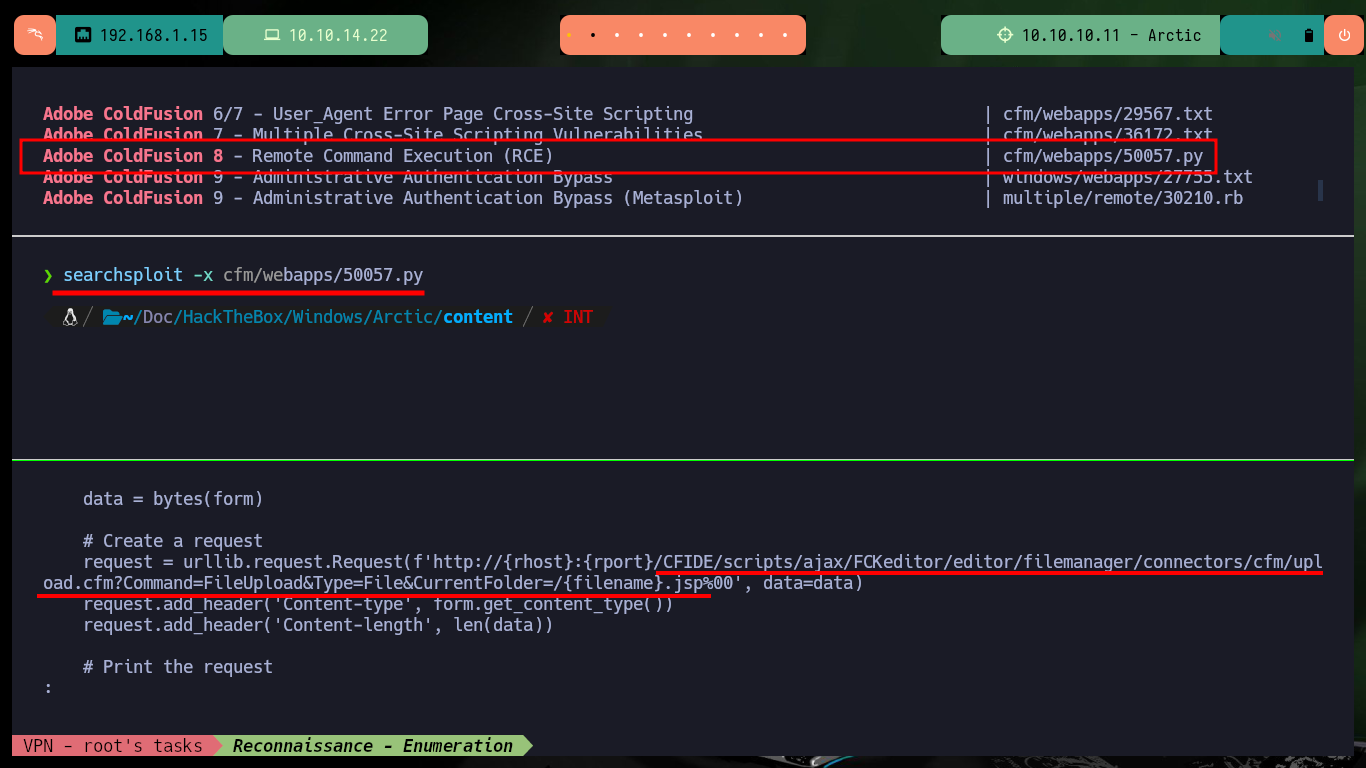Select the active orange workspace dot

click(569, 35)
